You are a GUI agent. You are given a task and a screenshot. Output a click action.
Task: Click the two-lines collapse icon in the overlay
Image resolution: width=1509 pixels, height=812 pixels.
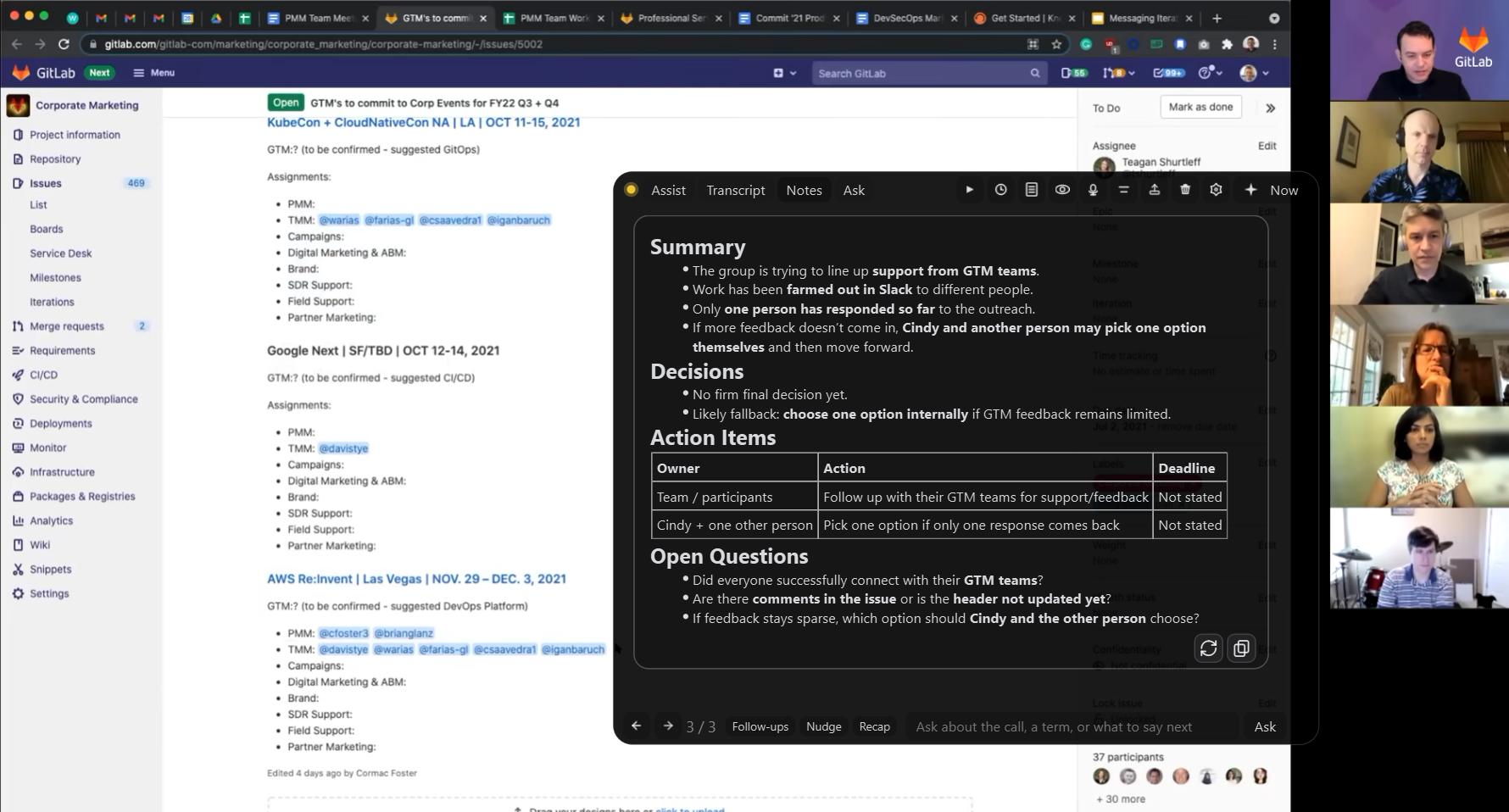(x=1123, y=190)
